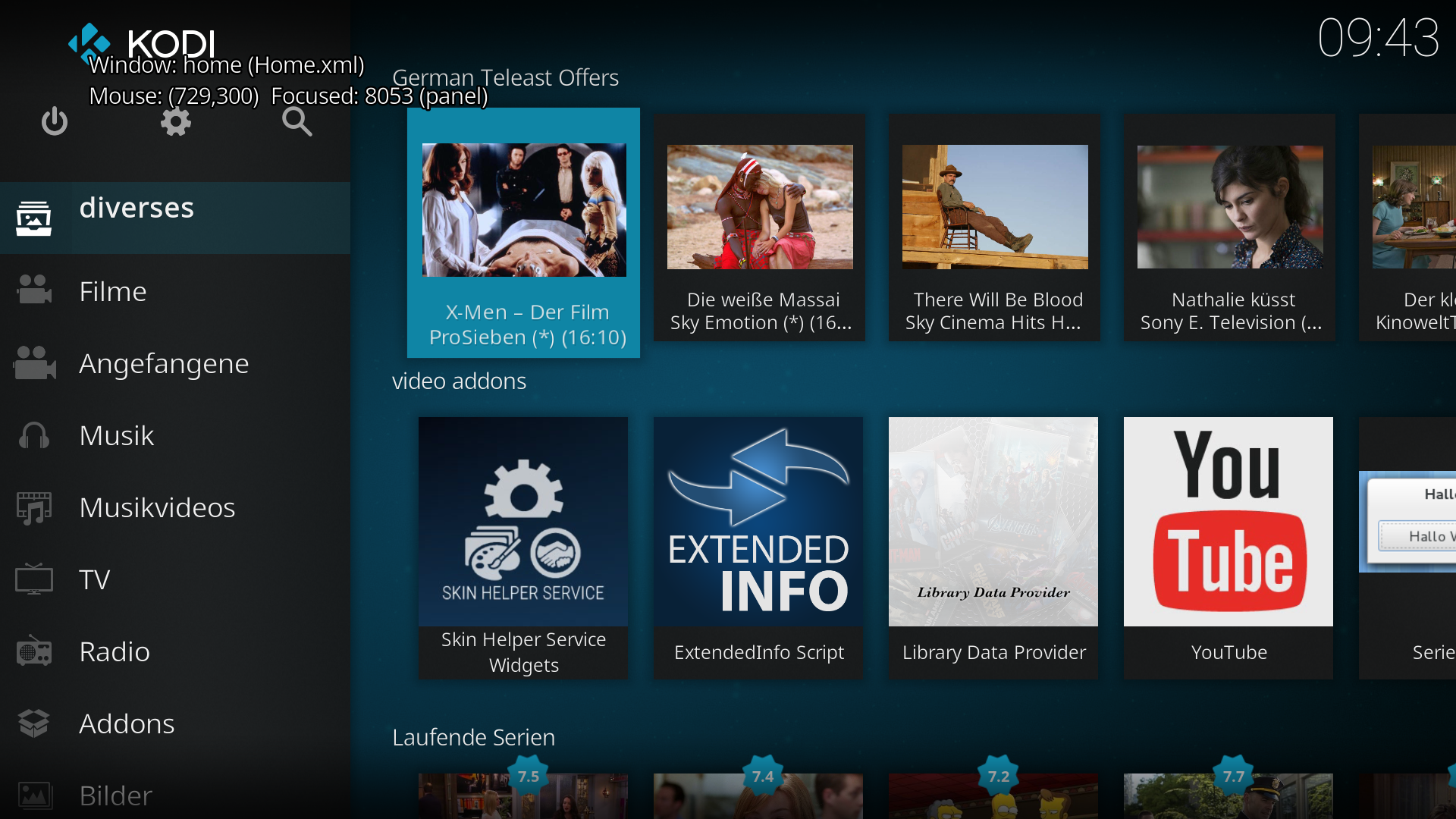Viewport: 1456px width, 819px height.
Task: Click the Radio icon
Action: click(x=34, y=651)
